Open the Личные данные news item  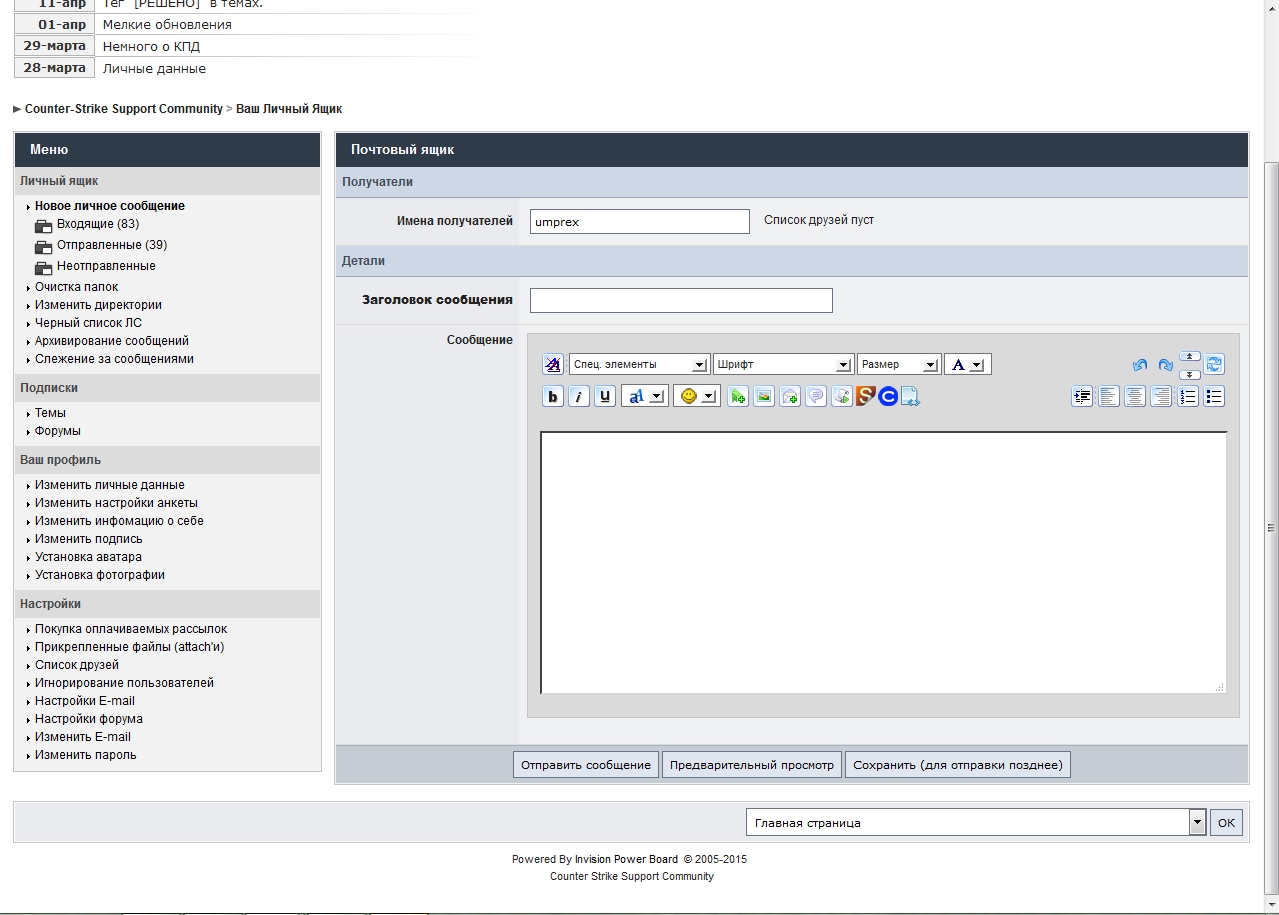[x=154, y=68]
